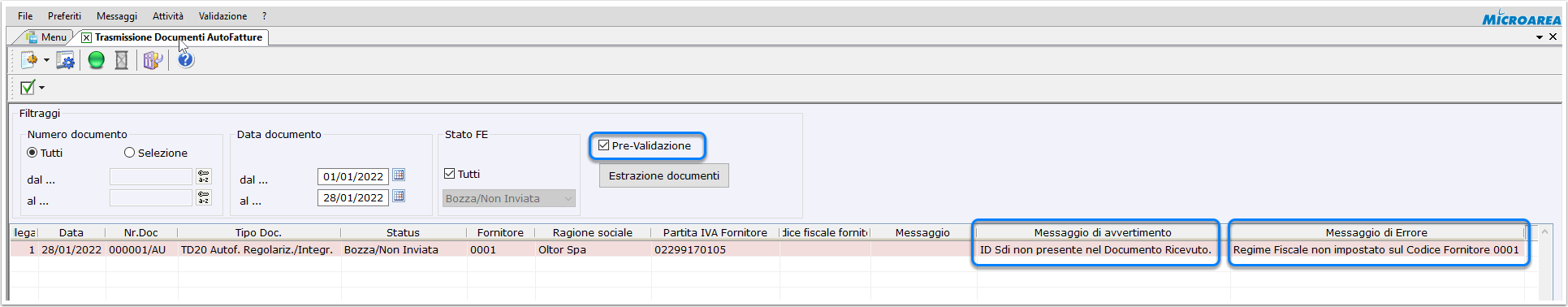Click the lookup icon beside 'dal' document number
This screenshot has height=307, width=1568.
(x=204, y=176)
